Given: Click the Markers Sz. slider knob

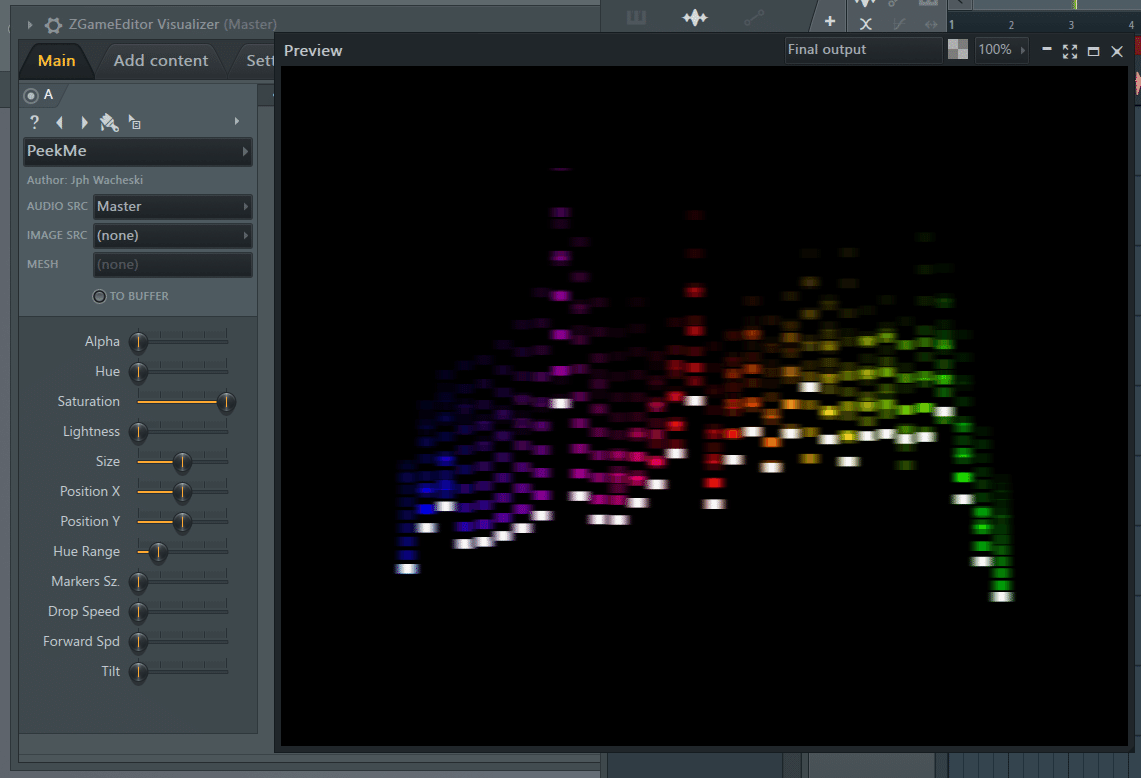Looking at the screenshot, I should coord(138,582).
